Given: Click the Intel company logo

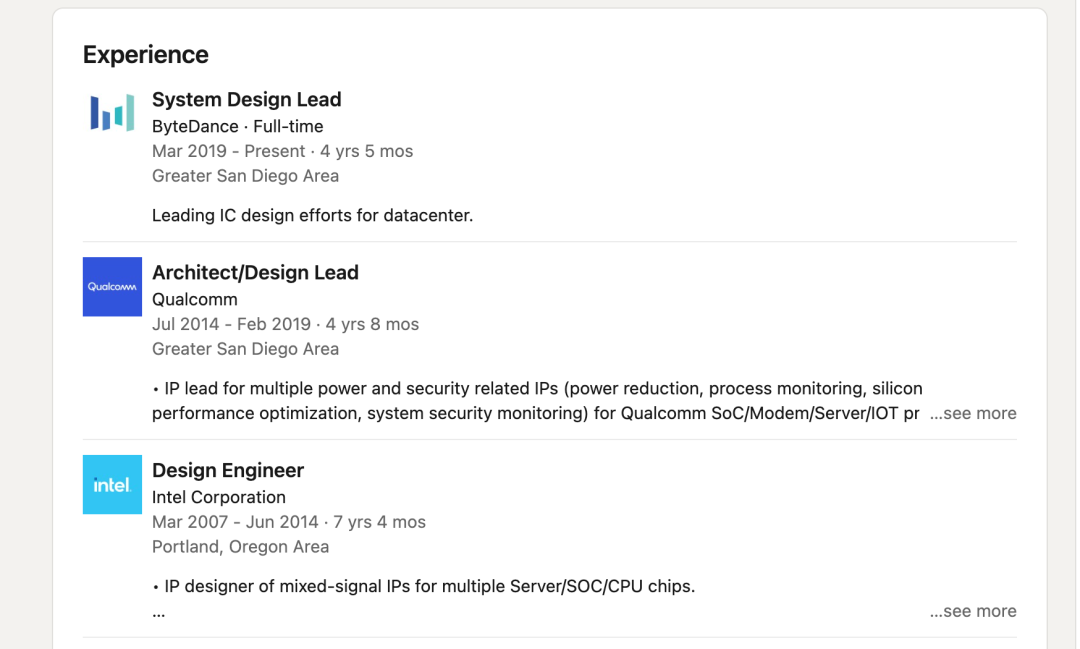Looking at the screenshot, I should (x=112, y=485).
